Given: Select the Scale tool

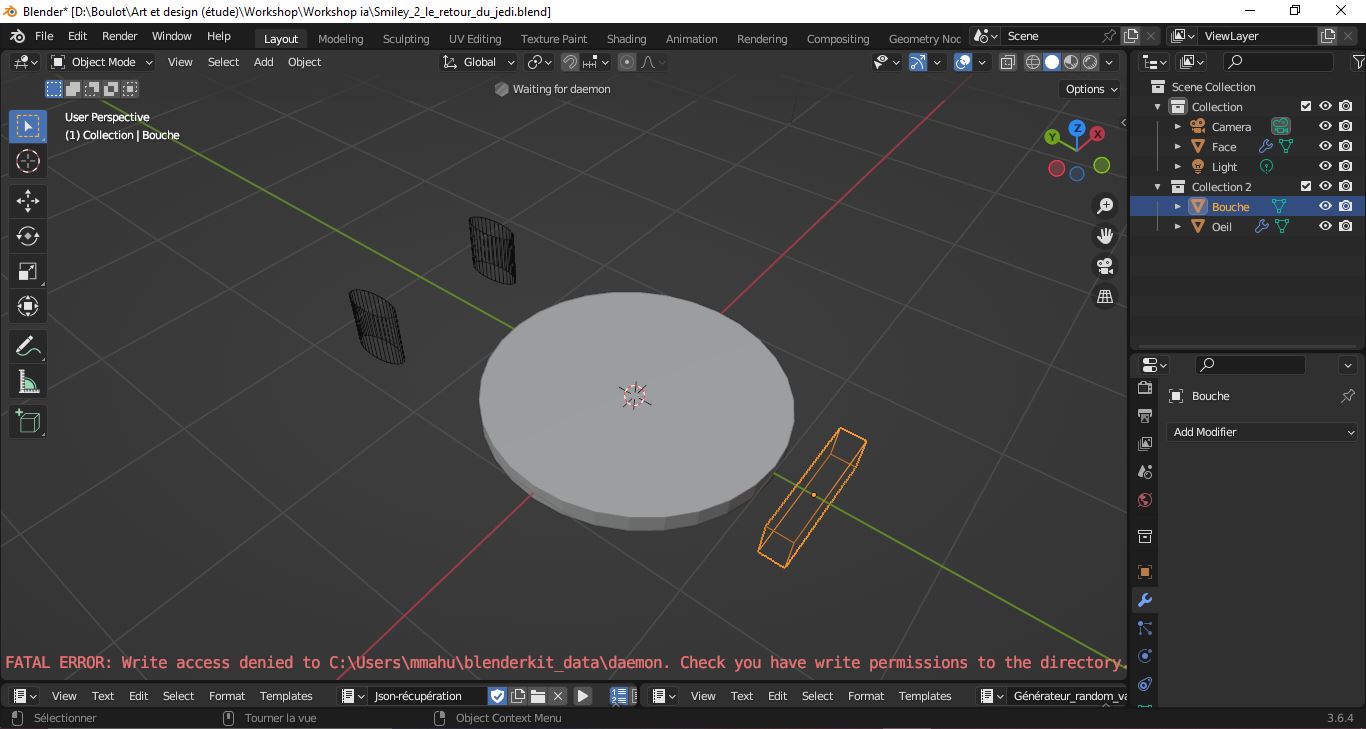Looking at the screenshot, I should pos(28,271).
